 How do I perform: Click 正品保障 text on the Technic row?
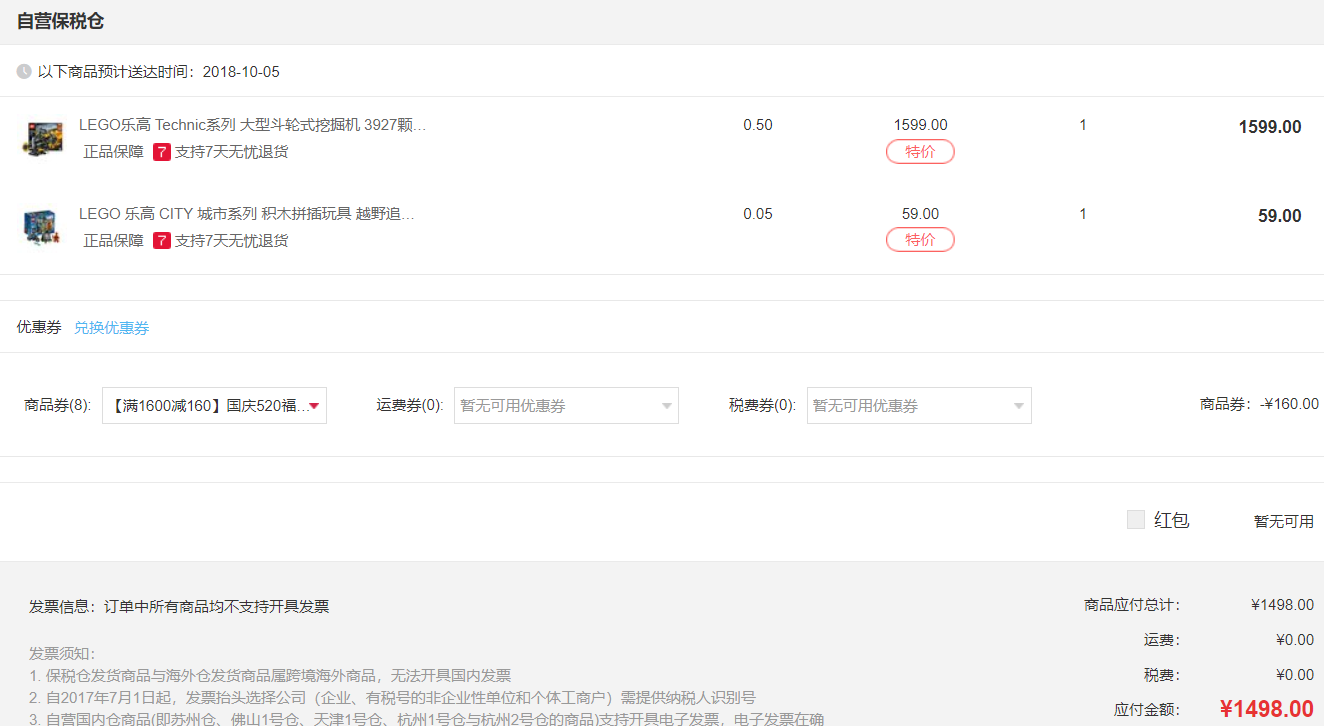(x=114, y=152)
